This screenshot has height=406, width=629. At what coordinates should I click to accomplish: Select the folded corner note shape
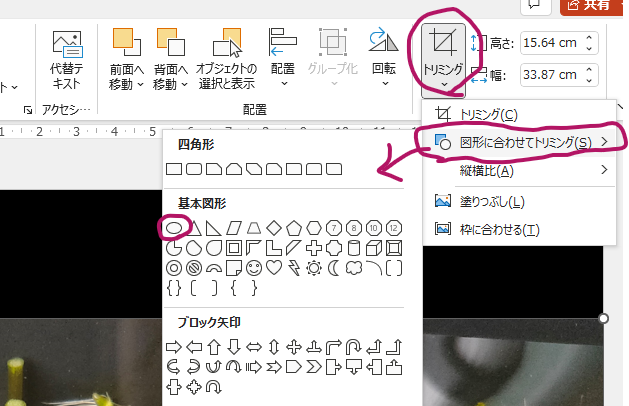click(234, 268)
